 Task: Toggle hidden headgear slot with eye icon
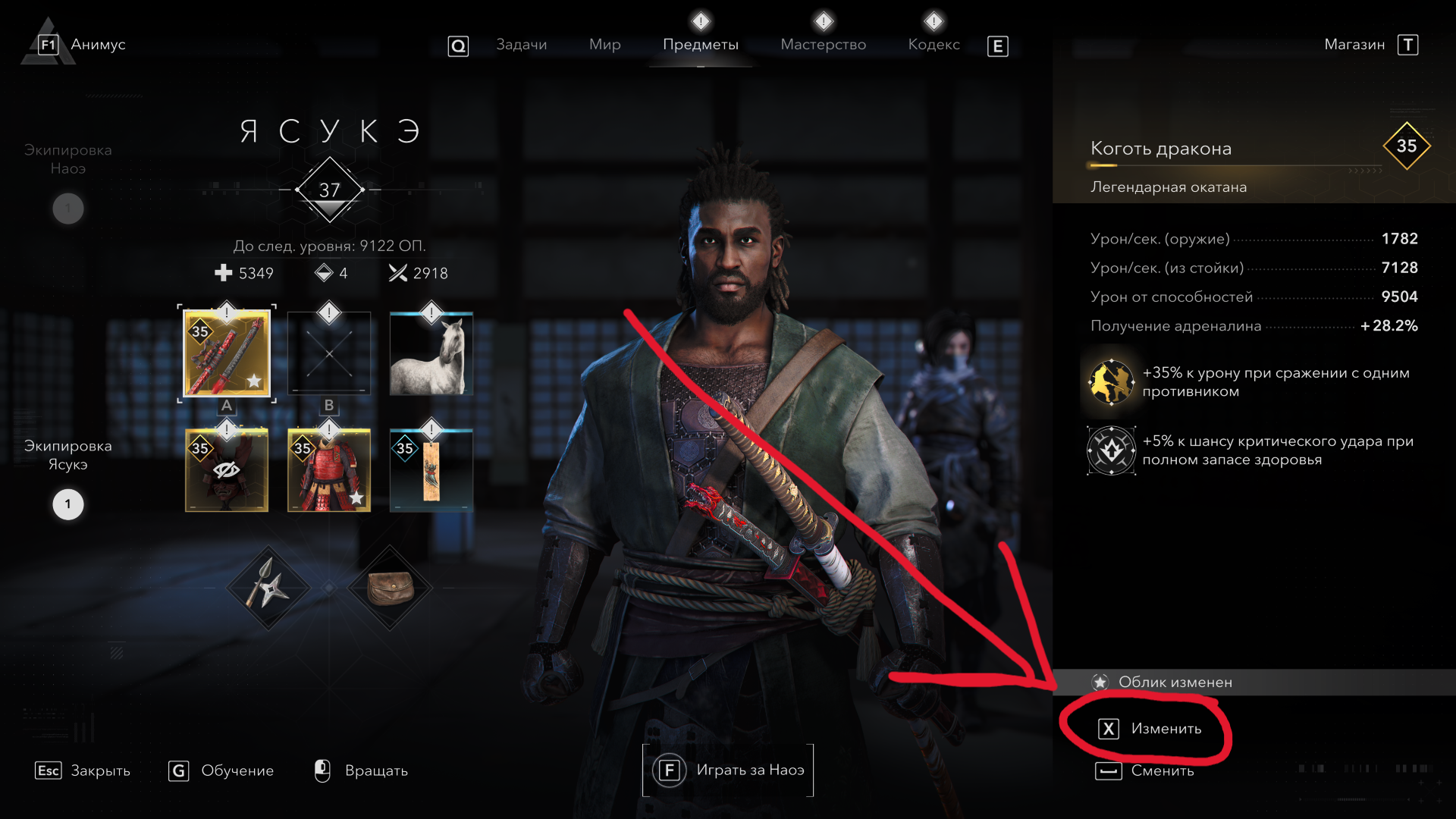(227, 470)
